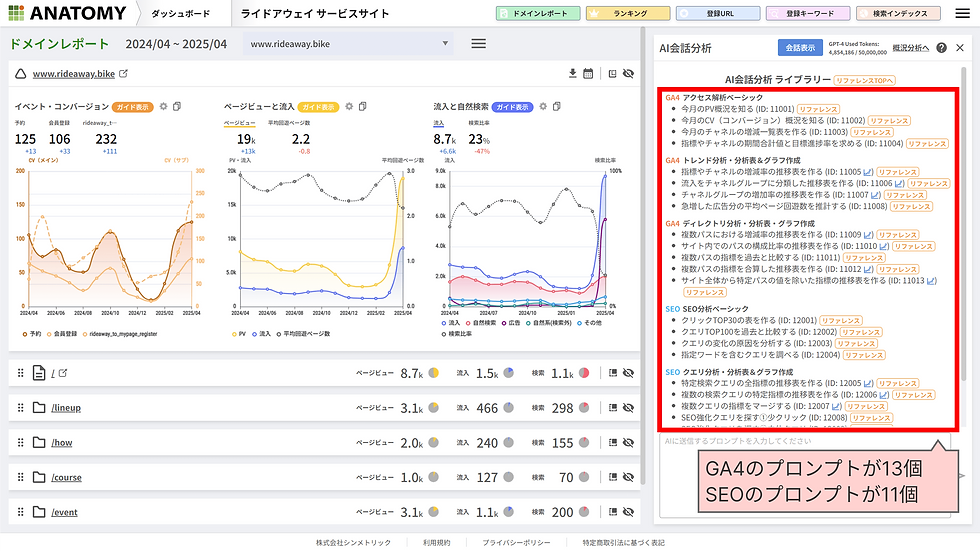The width and height of the screenshot is (980, 551).
Task: Toggle 平均回遊ページ数 series in legend
Action: pos(303,334)
